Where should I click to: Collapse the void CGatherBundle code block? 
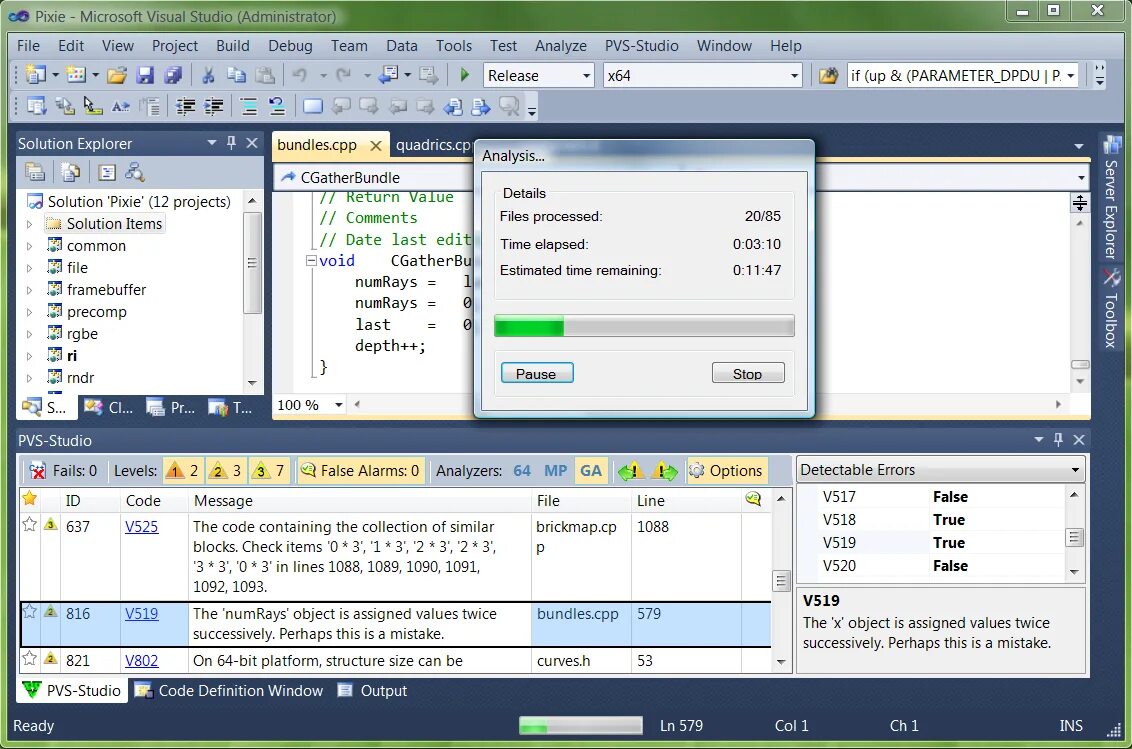[x=311, y=261]
